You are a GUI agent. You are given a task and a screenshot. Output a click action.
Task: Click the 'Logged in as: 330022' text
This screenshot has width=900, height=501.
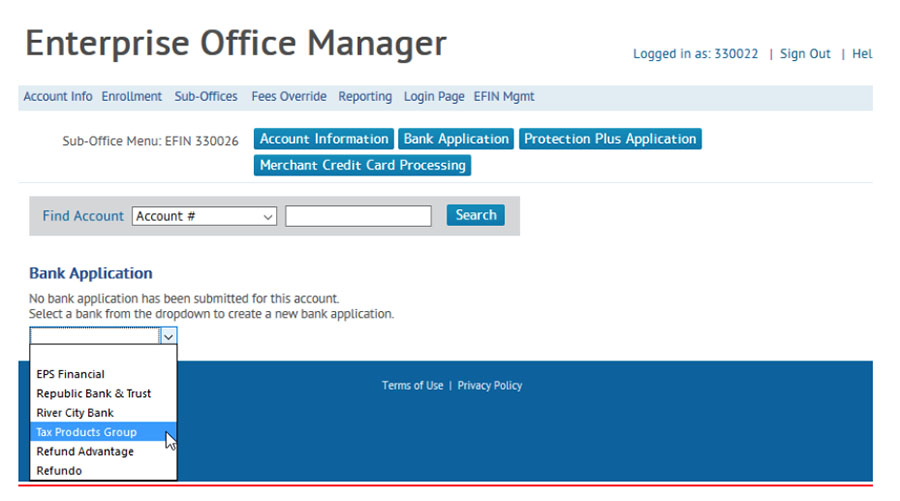pyautogui.click(x=695, y=54)
